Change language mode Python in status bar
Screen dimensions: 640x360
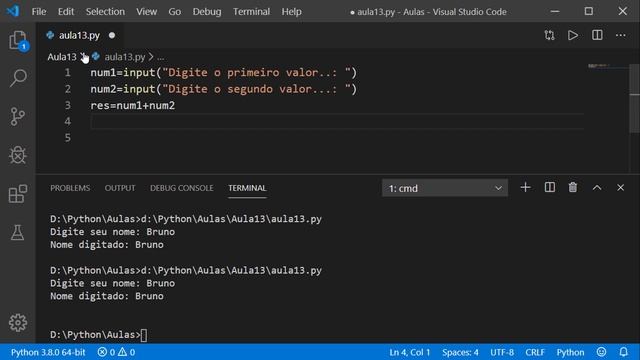[x=570, y=352]
